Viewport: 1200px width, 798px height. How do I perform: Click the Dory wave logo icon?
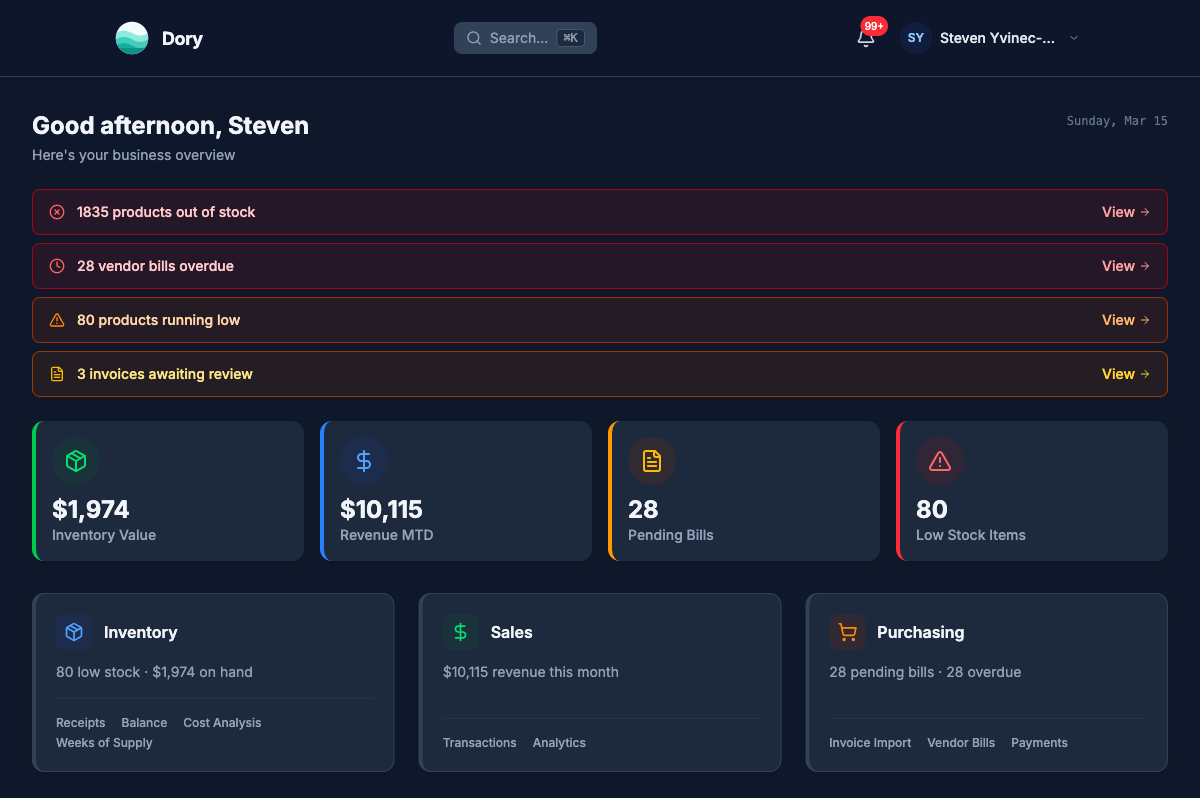[x=132, y=38]
